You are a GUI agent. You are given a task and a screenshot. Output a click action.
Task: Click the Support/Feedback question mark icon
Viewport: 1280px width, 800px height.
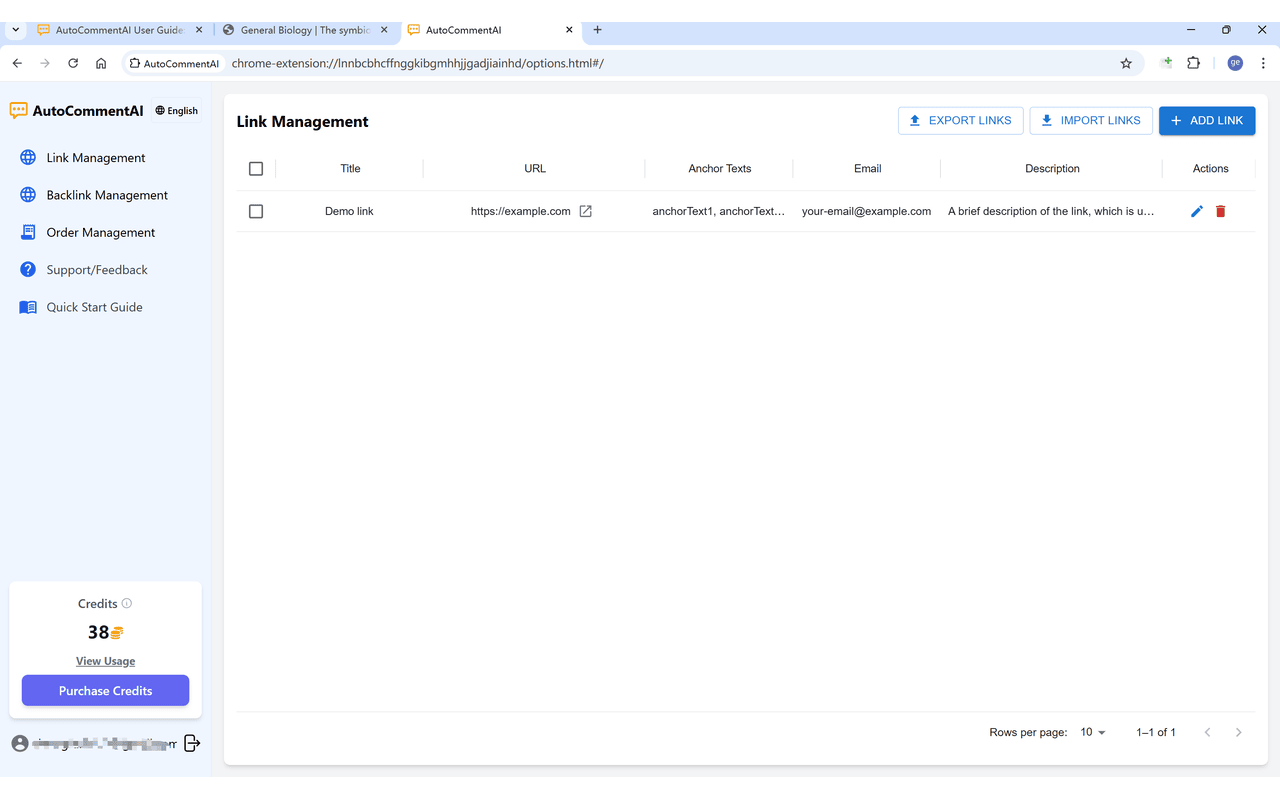28,270
